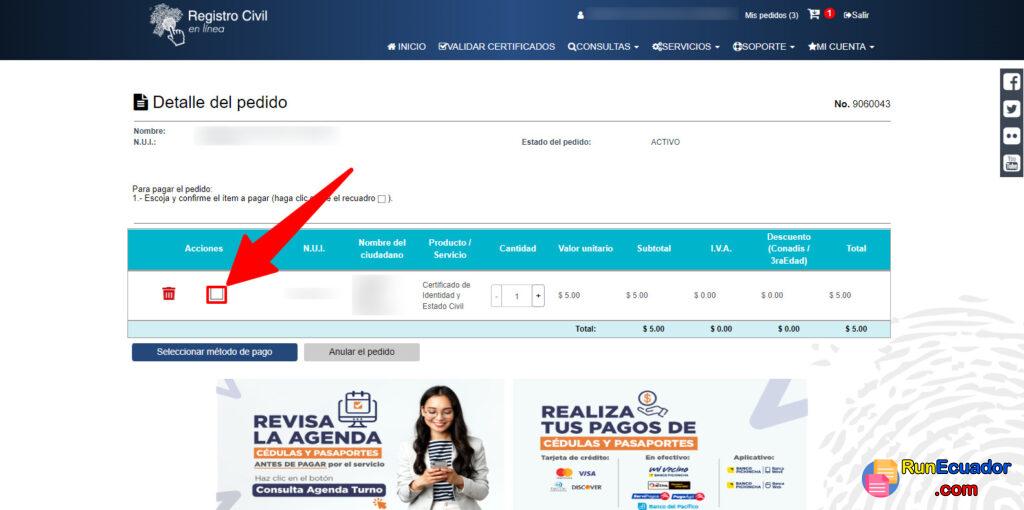Log out using Salir
The height and width of the screenshot is (510, 1024).
click(x=856, y=15)
